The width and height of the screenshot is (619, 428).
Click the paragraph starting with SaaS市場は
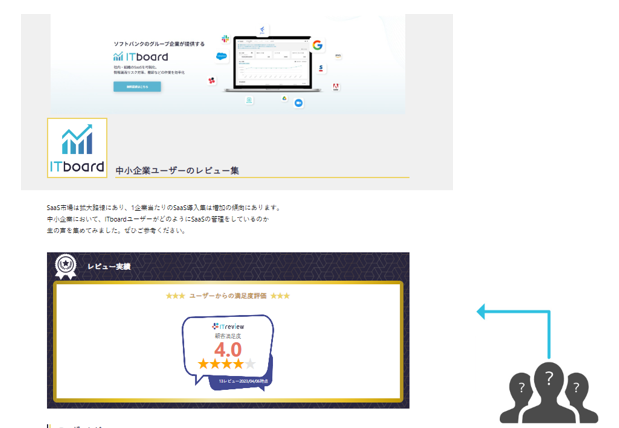[x=164, y=219]
